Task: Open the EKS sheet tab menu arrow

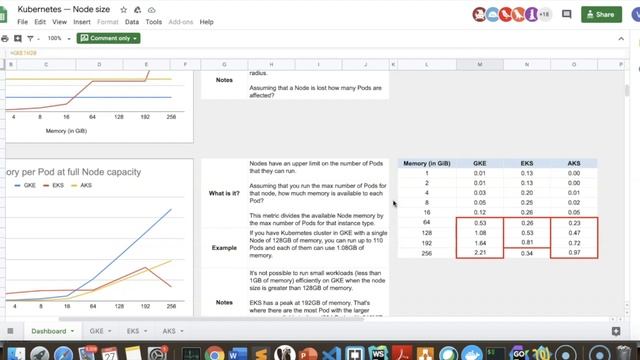Action: 146,331
